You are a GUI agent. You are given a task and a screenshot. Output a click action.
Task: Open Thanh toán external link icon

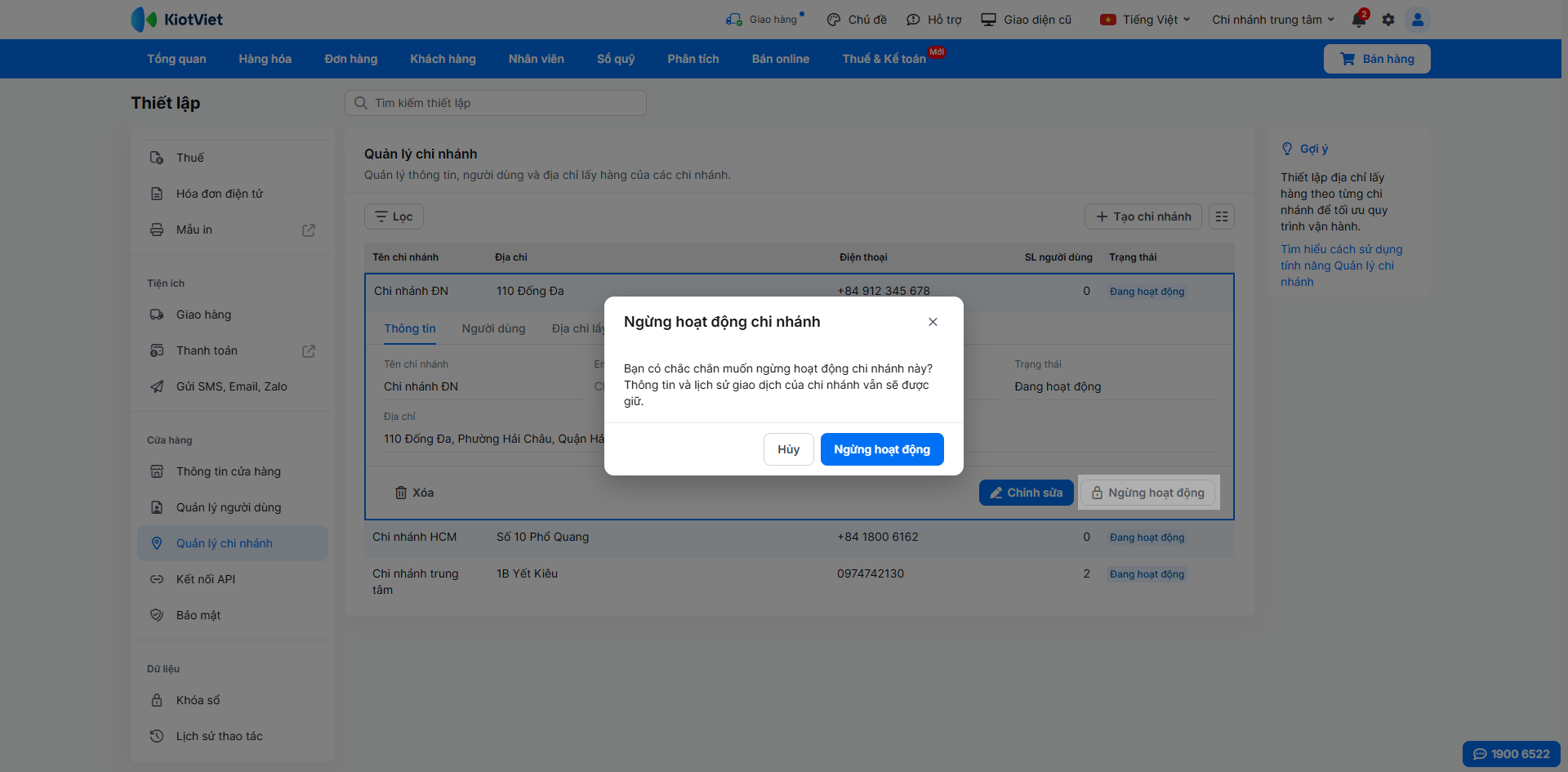(x=309, y=351)
